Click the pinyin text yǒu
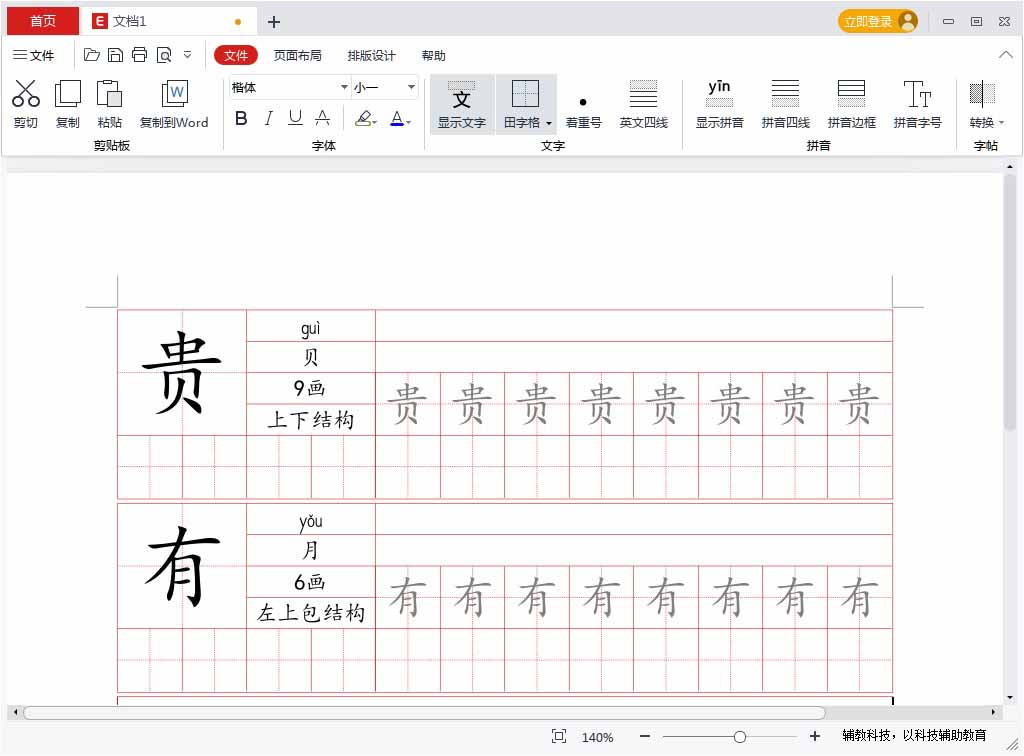Screen dimensions: 1024x756 click(311, 521)
